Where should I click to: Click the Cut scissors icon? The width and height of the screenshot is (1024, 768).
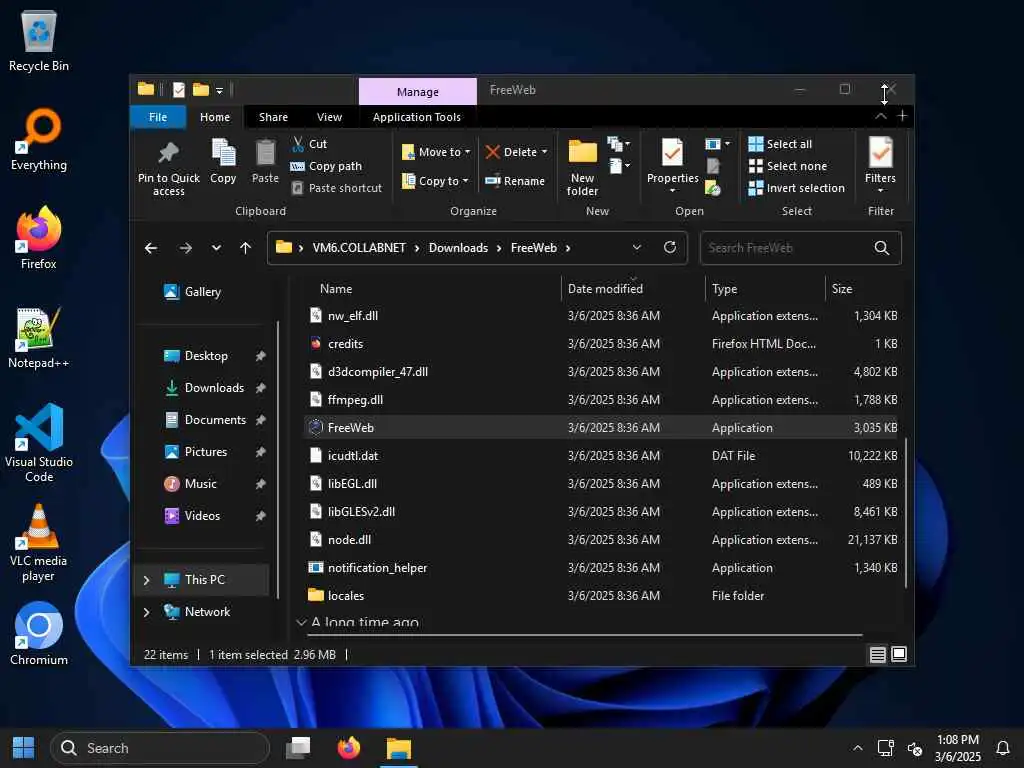coord(298,144)
